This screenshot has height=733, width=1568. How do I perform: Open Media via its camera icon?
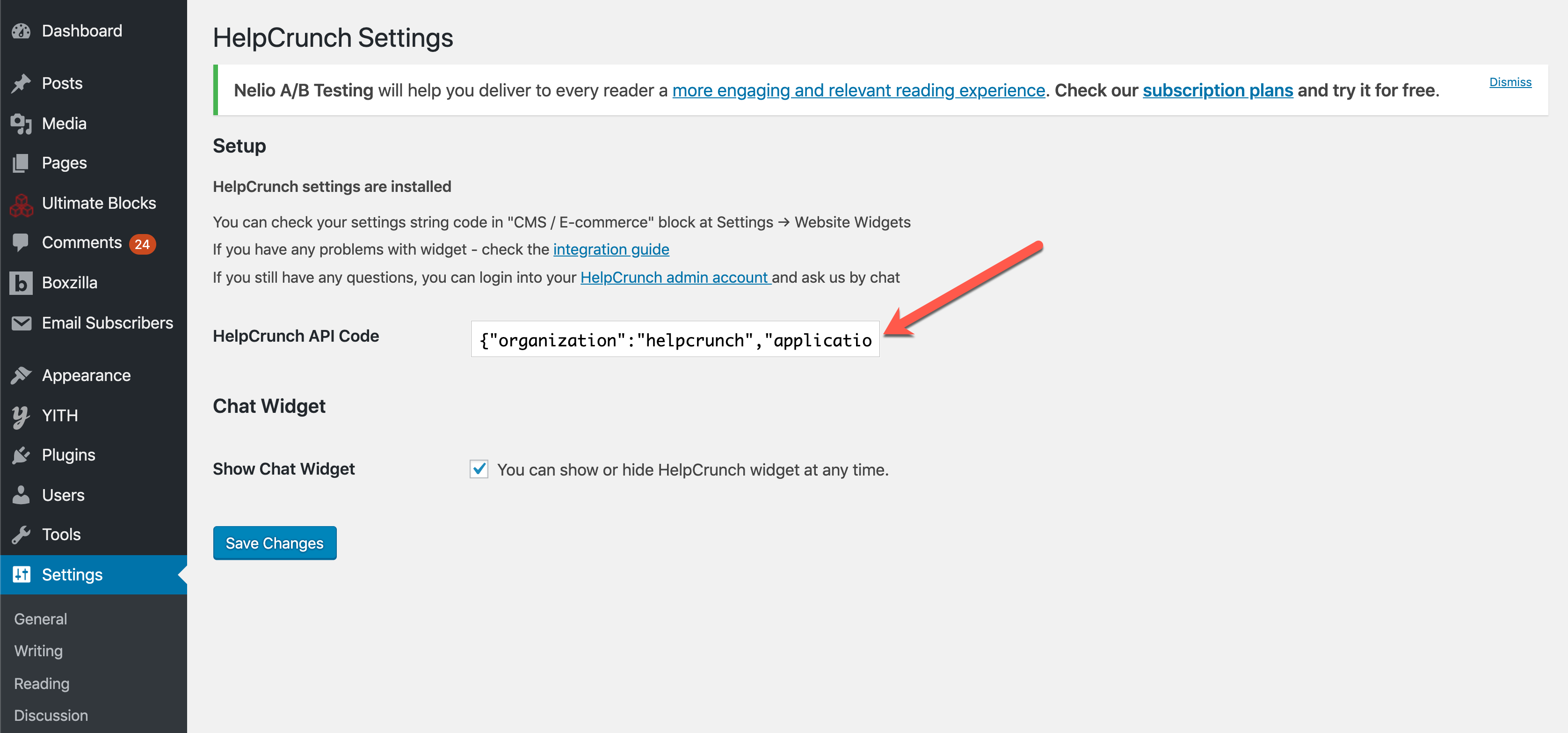click(x=22, y=124)
